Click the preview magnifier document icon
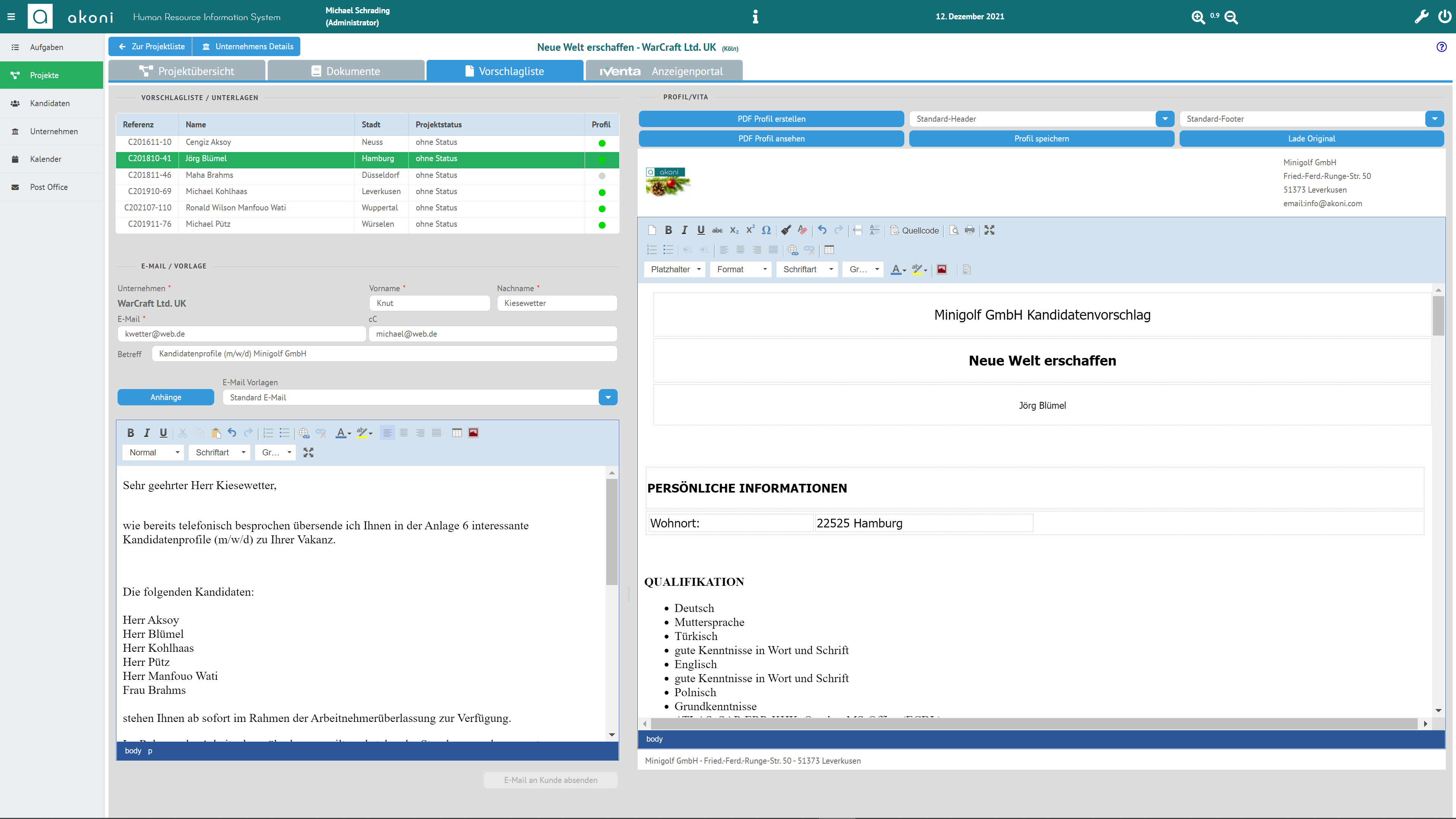This screenshot has height=819, width=1456. coord(954,230)
